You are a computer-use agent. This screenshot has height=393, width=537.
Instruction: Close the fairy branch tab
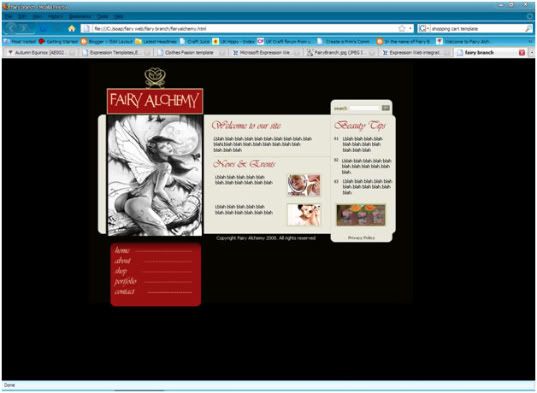[x=522, y=52]
